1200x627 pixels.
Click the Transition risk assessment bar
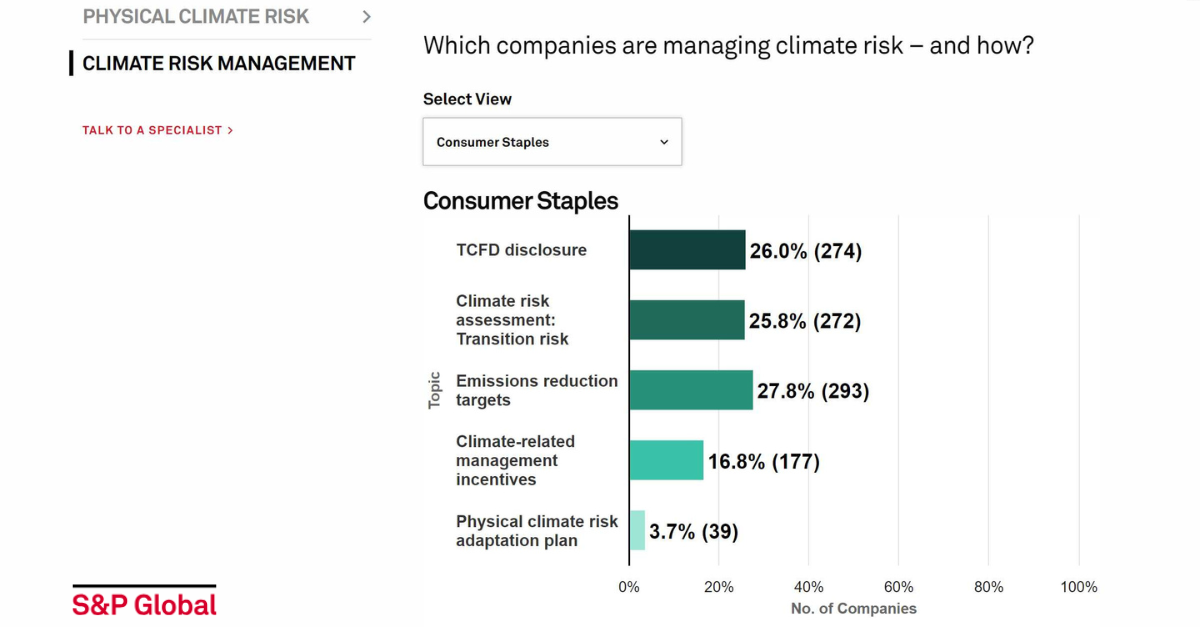point(687,320)
